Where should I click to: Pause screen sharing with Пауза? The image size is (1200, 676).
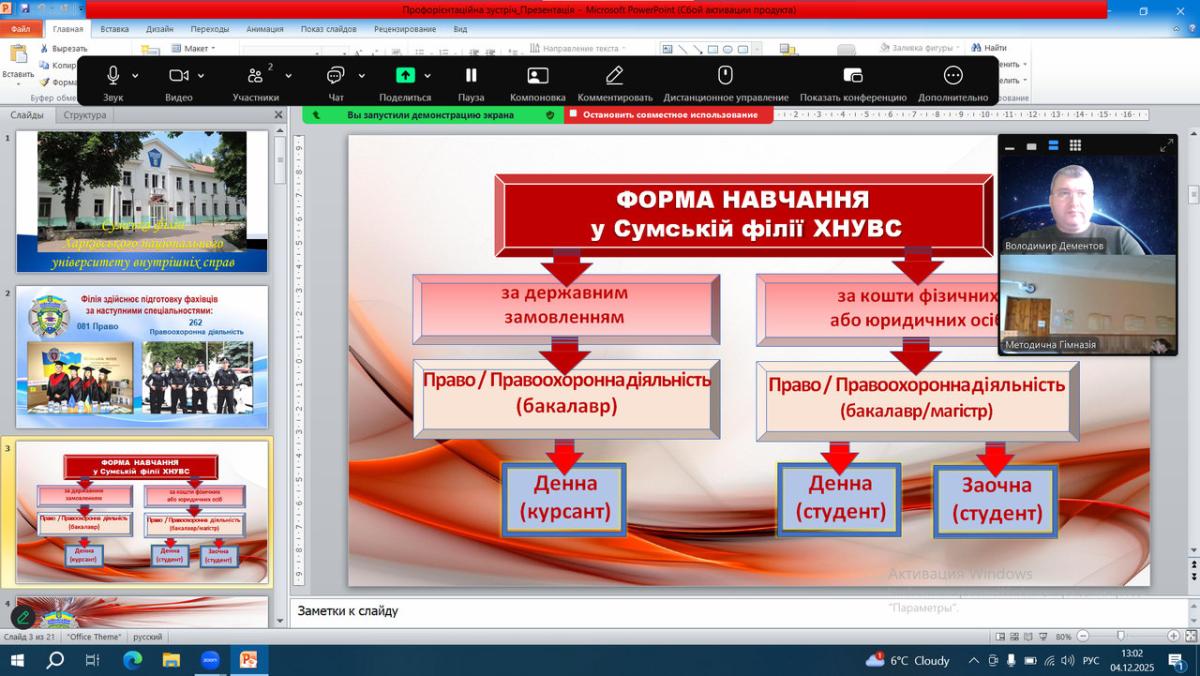[x=470, y=76]
